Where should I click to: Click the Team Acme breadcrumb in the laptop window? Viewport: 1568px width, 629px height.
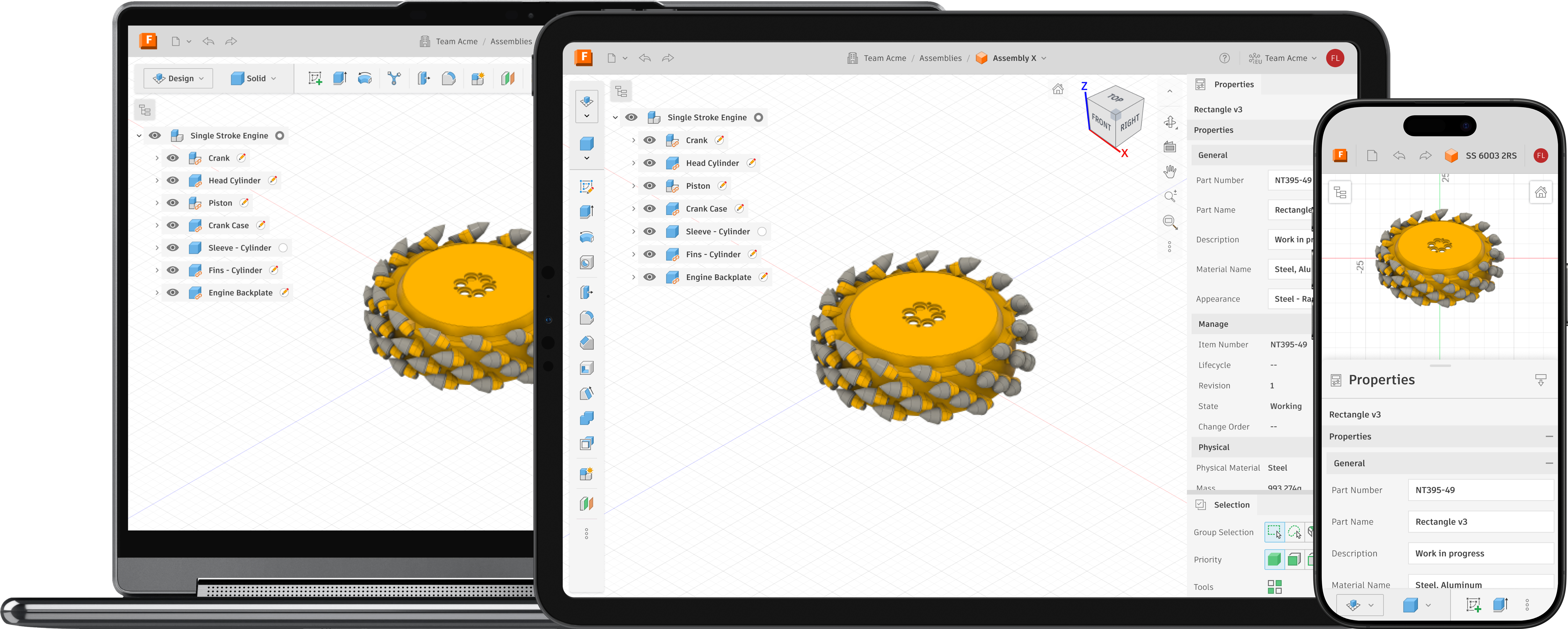456,41
